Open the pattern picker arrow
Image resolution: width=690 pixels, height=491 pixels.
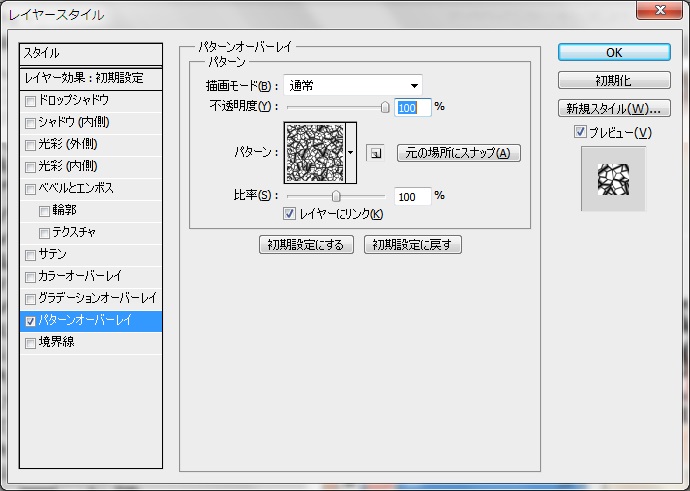tap(351, 153)
